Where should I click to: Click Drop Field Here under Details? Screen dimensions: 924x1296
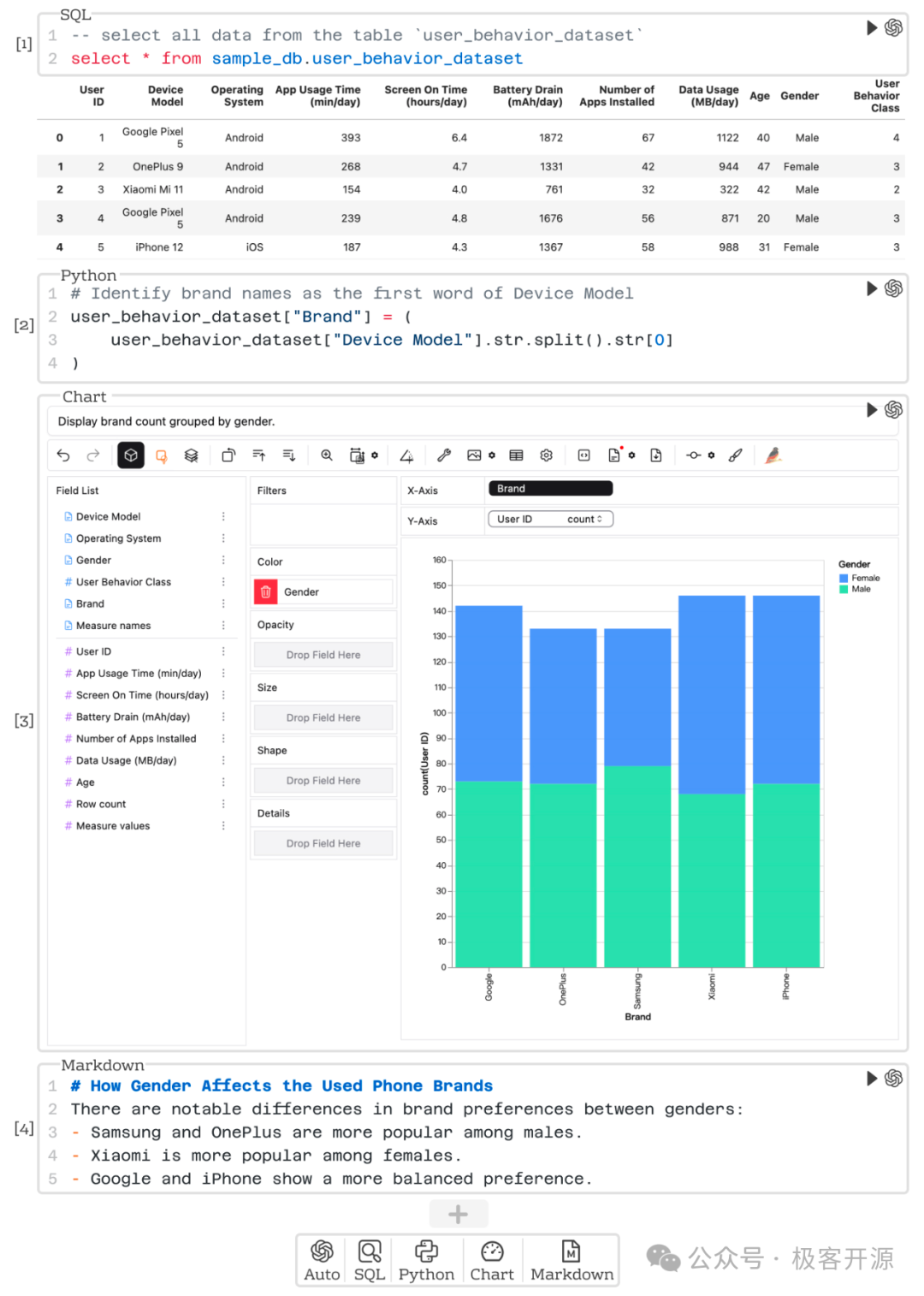coord(323,843)
